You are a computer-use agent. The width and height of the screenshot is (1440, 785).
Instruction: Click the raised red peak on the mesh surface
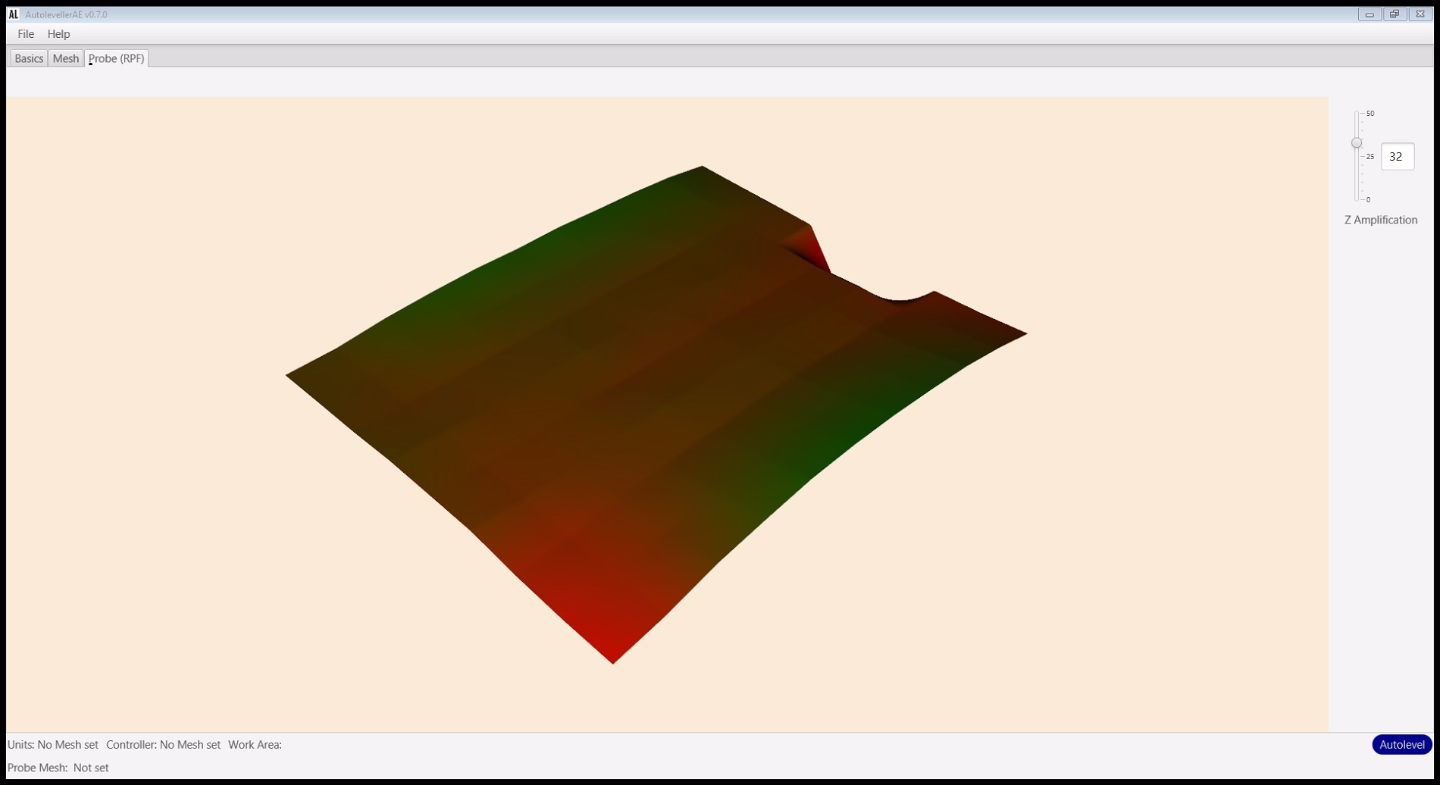814,246
